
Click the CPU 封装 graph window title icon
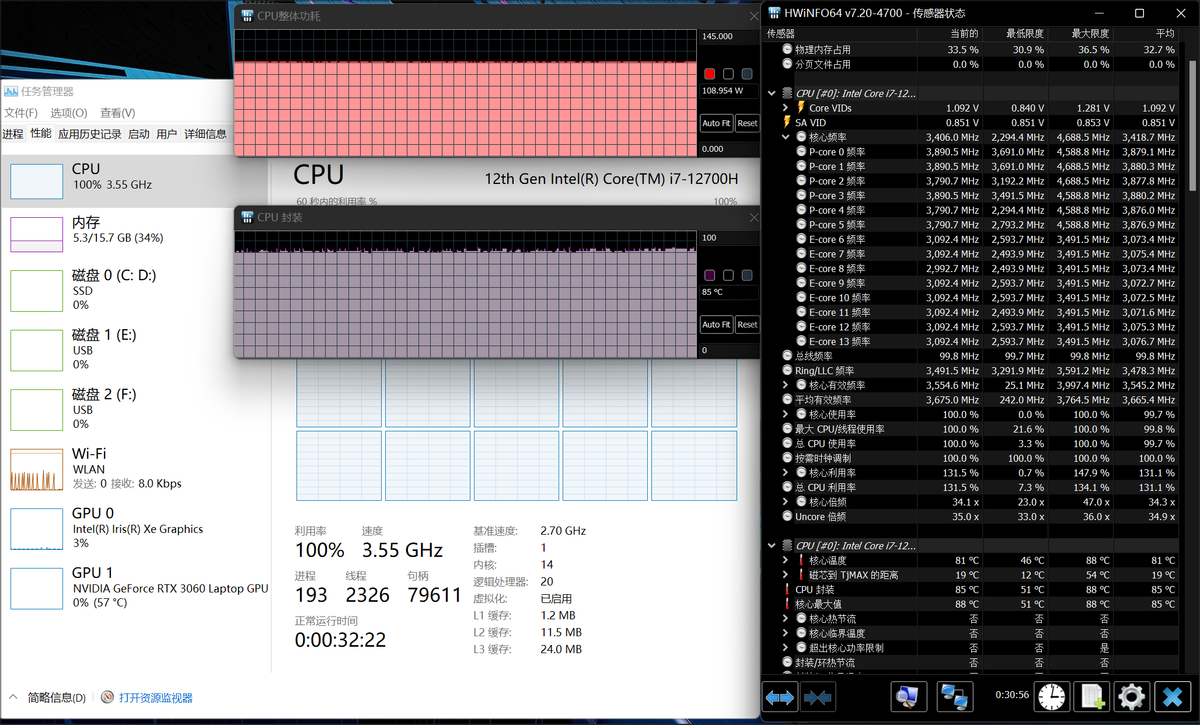click(x=246, y=217)
